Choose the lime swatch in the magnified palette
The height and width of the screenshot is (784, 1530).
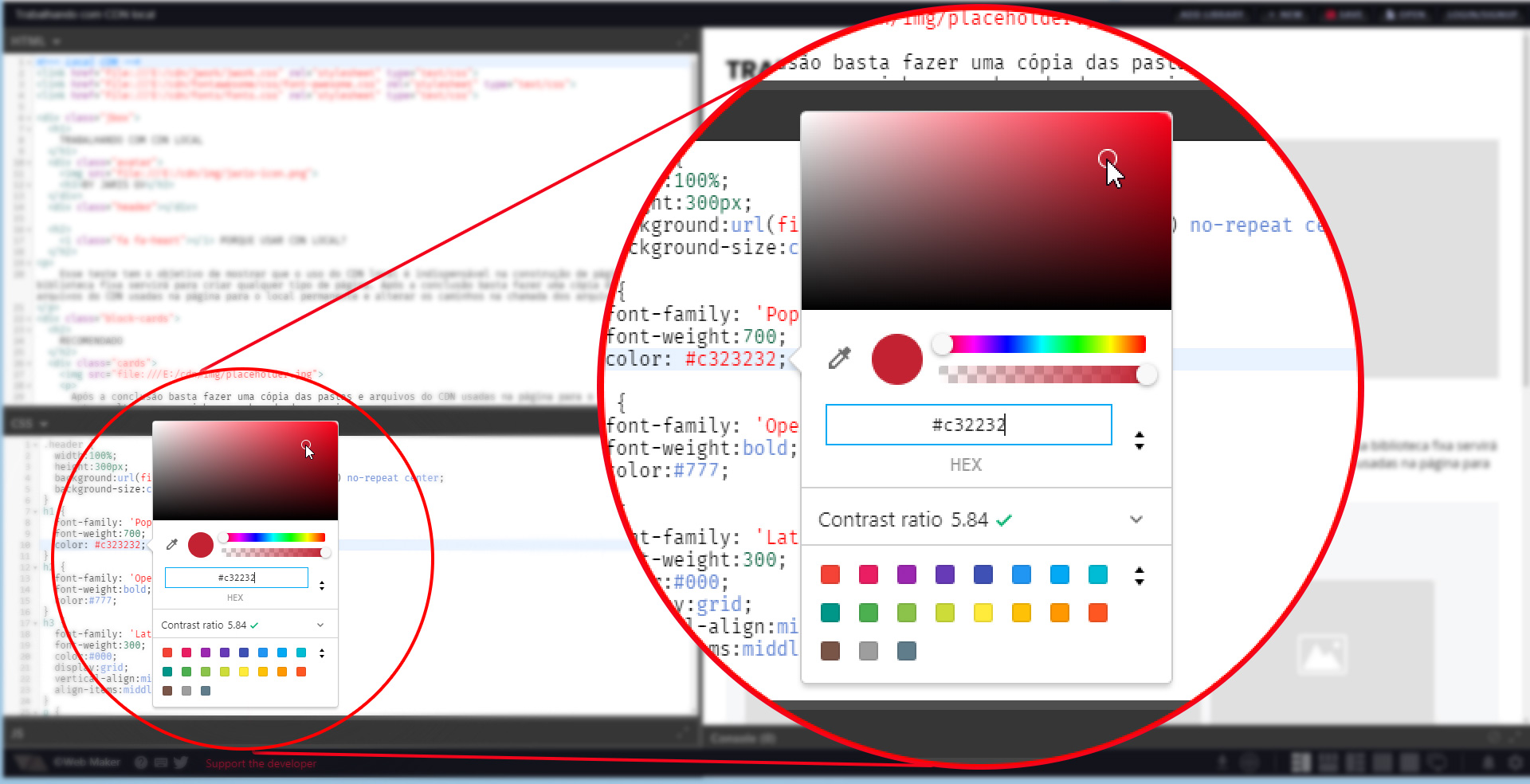tap(945, 613)
